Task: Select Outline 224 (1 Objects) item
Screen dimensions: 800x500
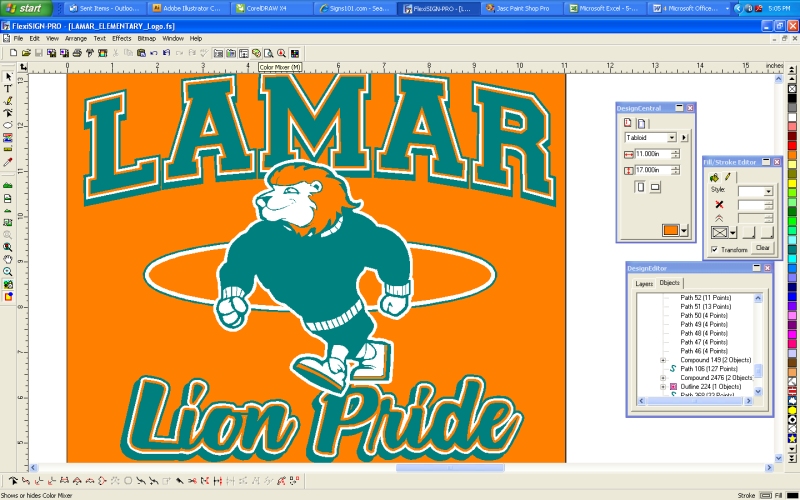Action: (x=710, y=387)
